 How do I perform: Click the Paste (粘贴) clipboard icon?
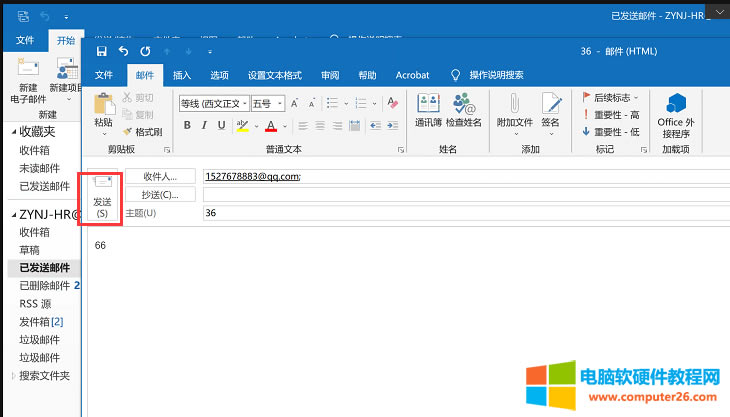(x=103, y=110)
